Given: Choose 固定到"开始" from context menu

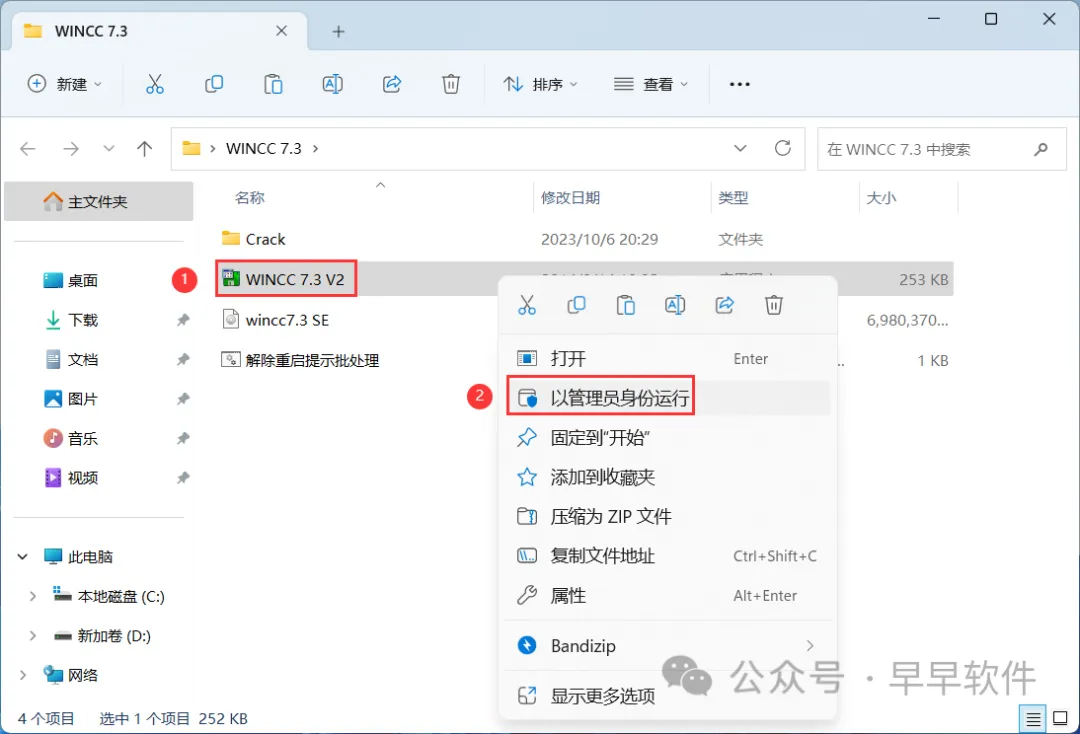Looking at the screenshot, I should 668,437.
